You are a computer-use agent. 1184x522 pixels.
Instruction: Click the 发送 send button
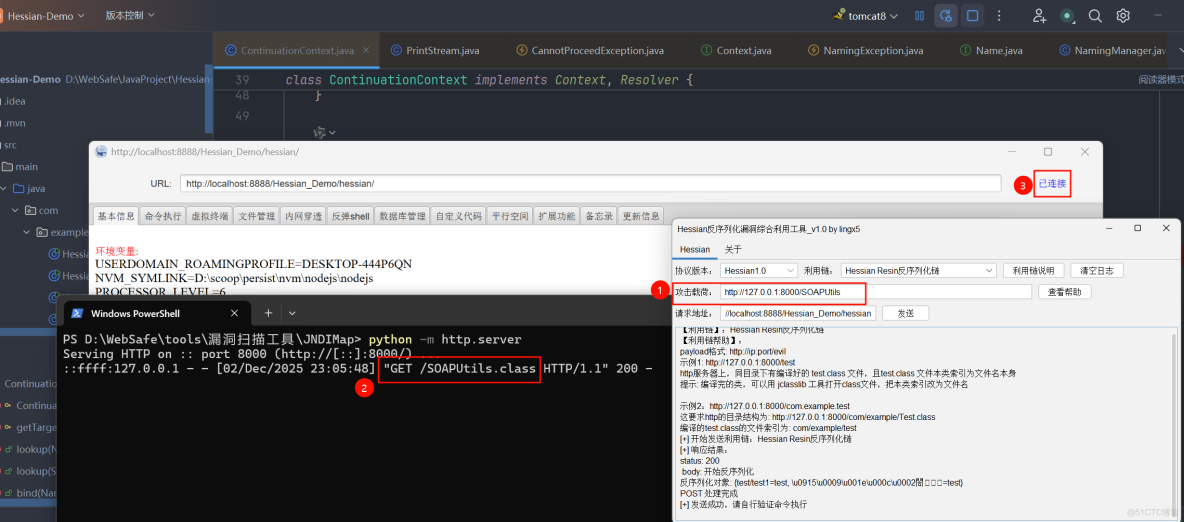coord(905,313)
